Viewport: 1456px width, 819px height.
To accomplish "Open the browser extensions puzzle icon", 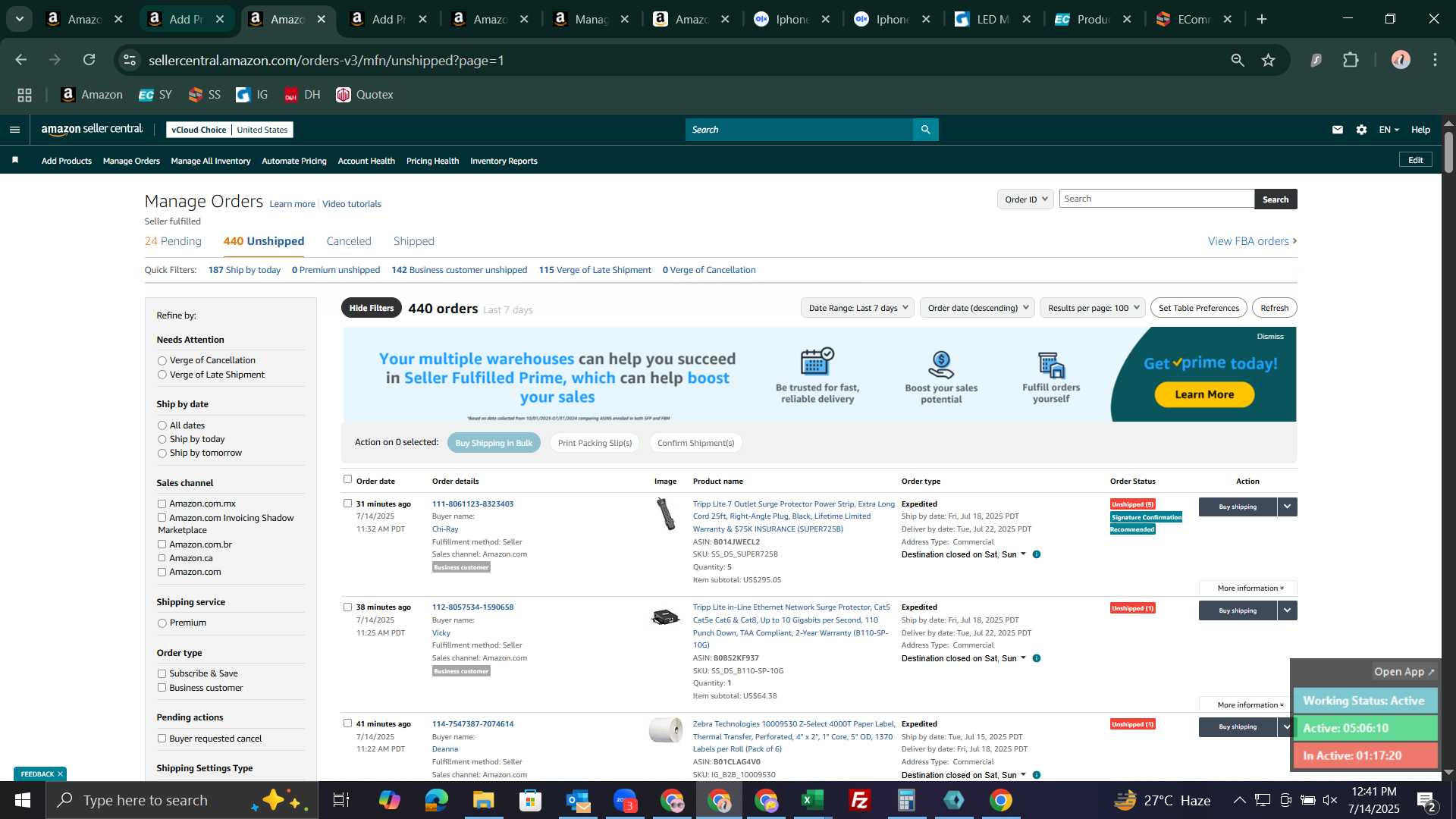I will tap(1351, 60).
